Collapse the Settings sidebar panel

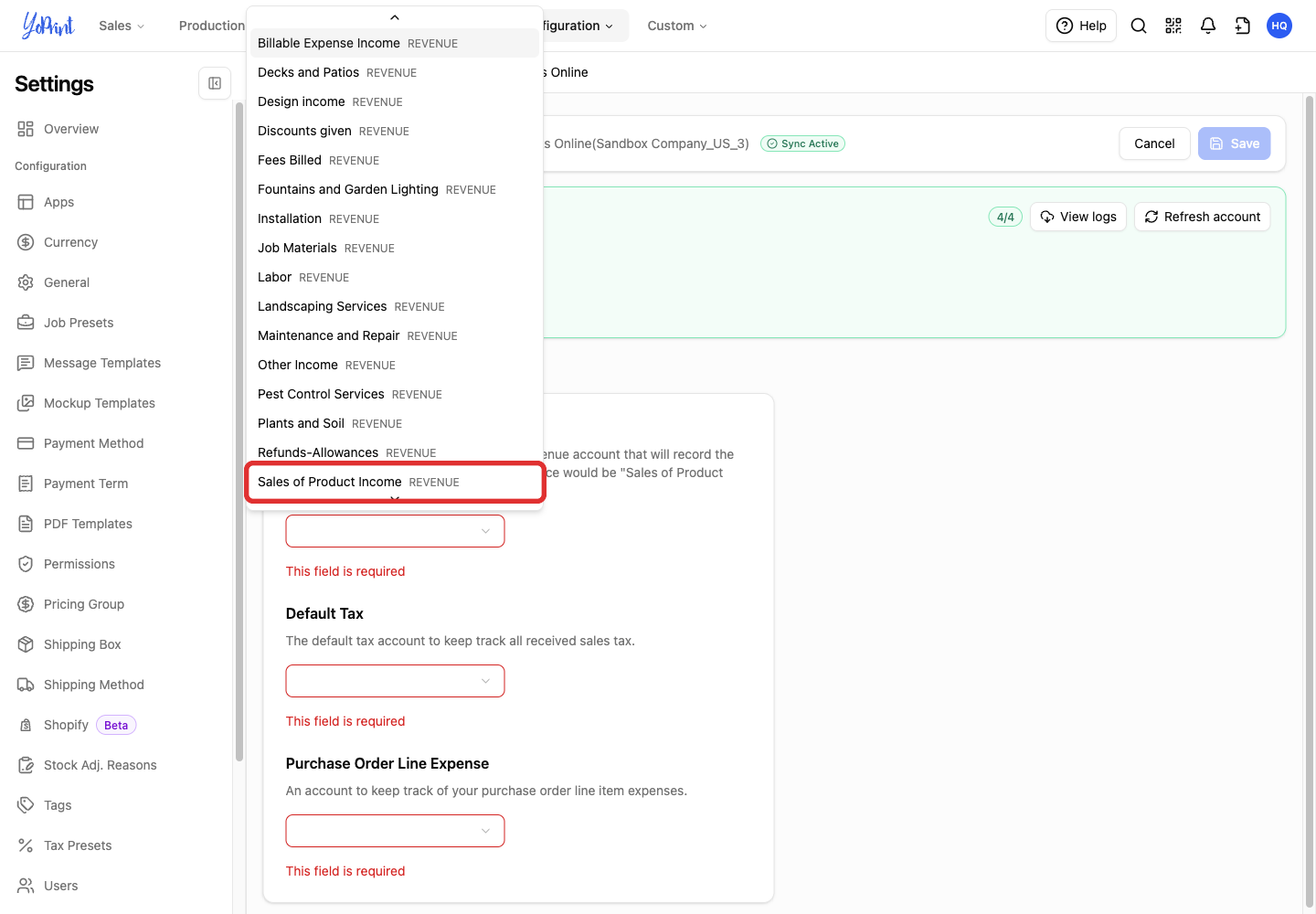(215, 83)
